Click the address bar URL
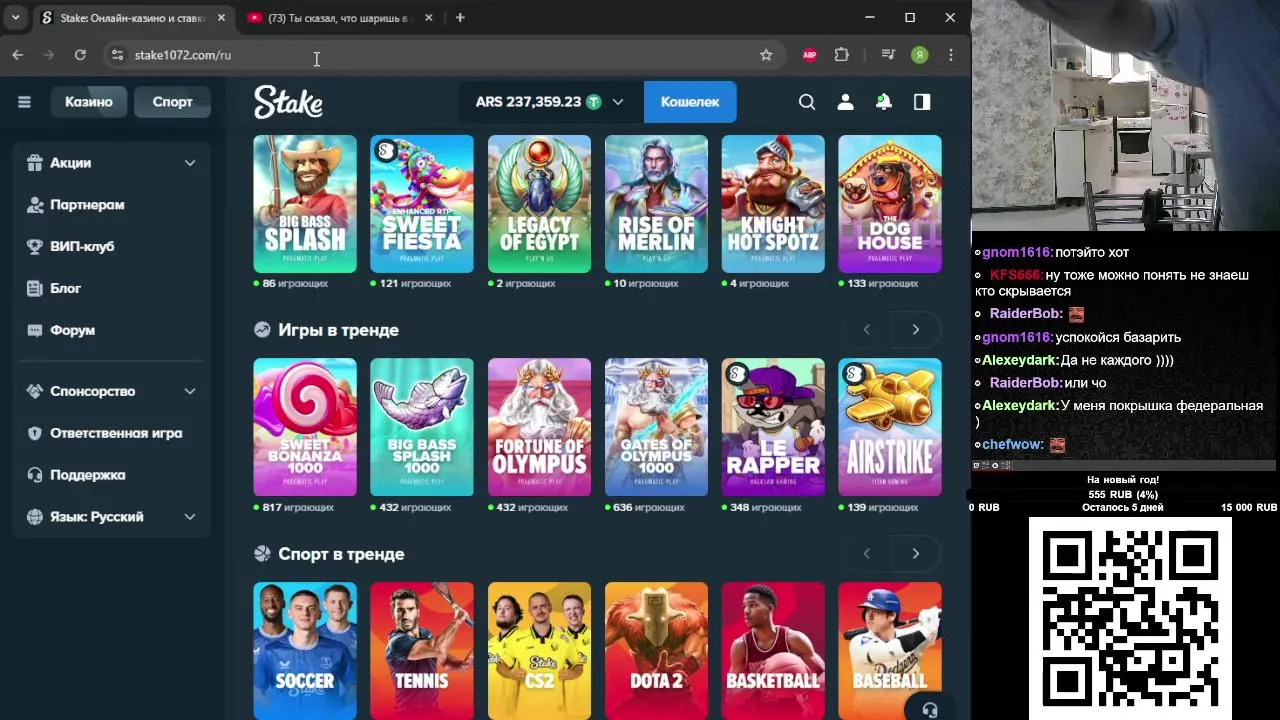Image resolution: width=1280 pixels, height=720 pixels. click(183, 55)
